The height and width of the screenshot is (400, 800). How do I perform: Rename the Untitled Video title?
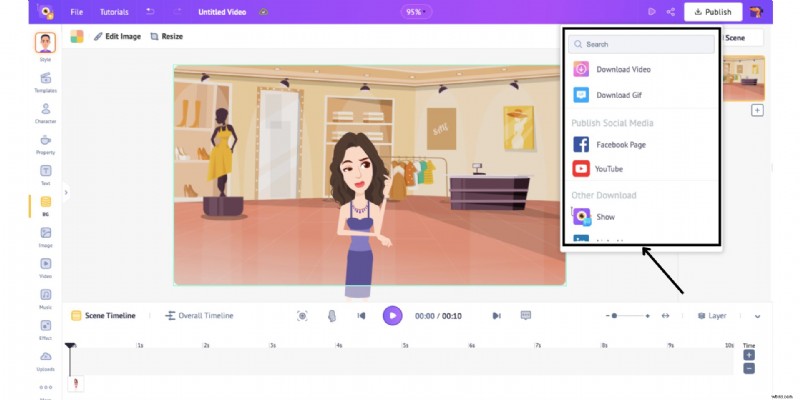tap(222, 12)
